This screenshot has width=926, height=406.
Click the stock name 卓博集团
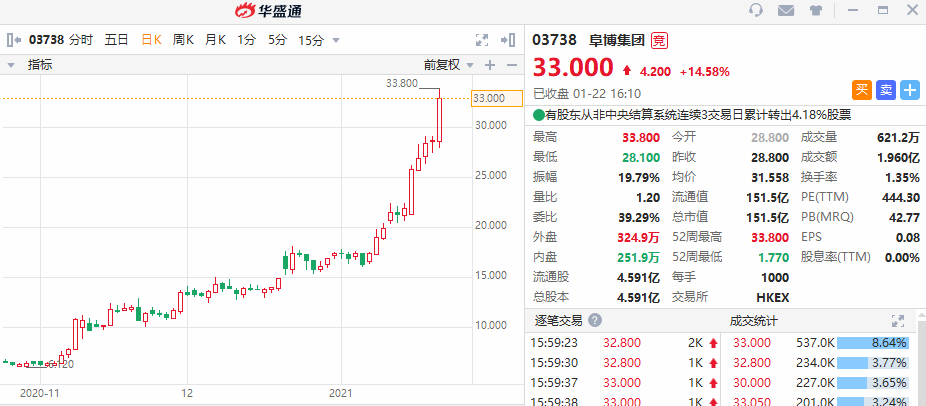617,40
